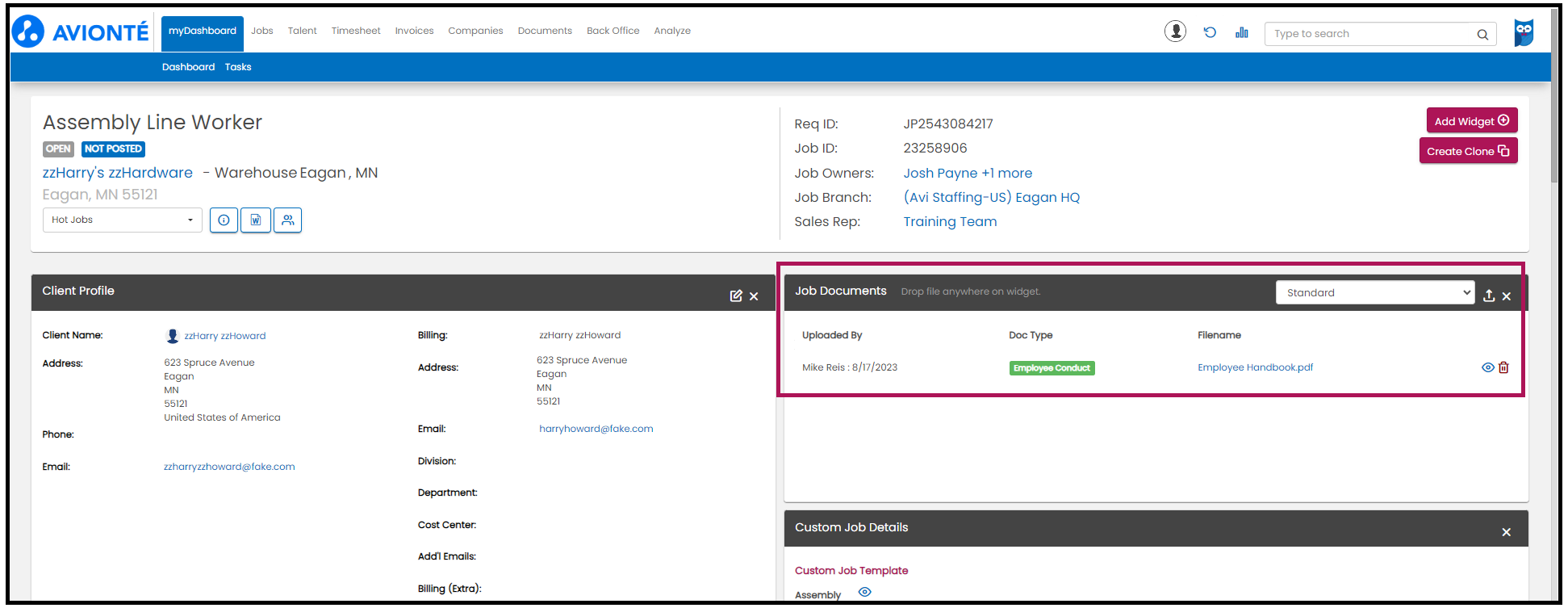View Assembly custom job template eye icon
The image size is (1568, 608).
[864, 593]
